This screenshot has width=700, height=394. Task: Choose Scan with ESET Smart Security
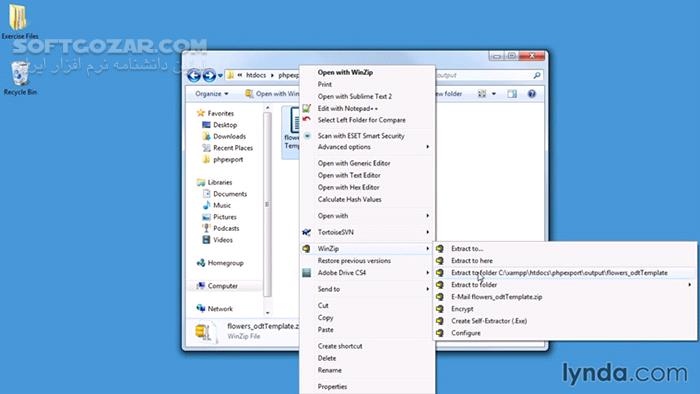[x=361, y=136]
